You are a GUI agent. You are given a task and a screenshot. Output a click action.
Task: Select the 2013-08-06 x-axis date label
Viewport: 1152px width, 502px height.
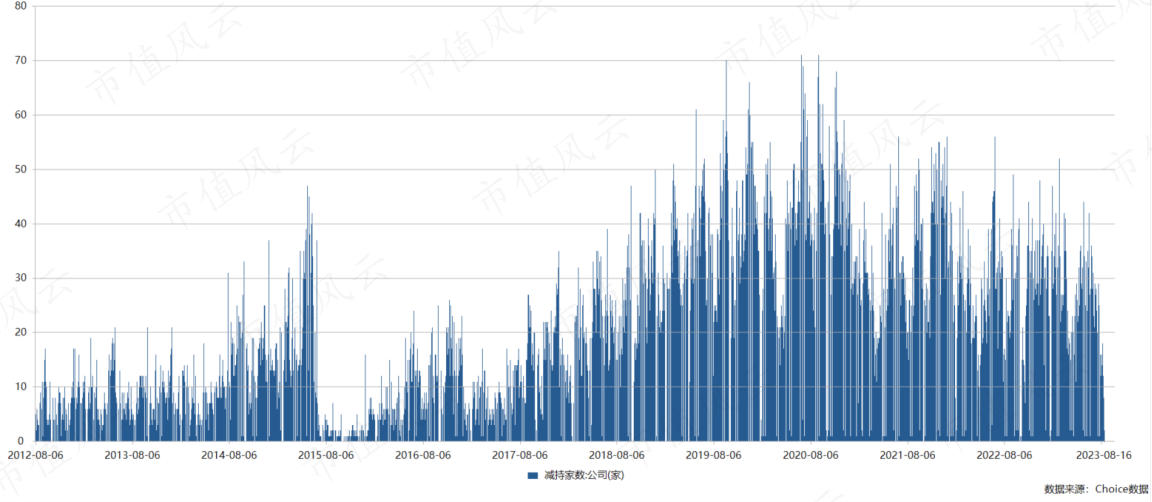click(132, 455)
